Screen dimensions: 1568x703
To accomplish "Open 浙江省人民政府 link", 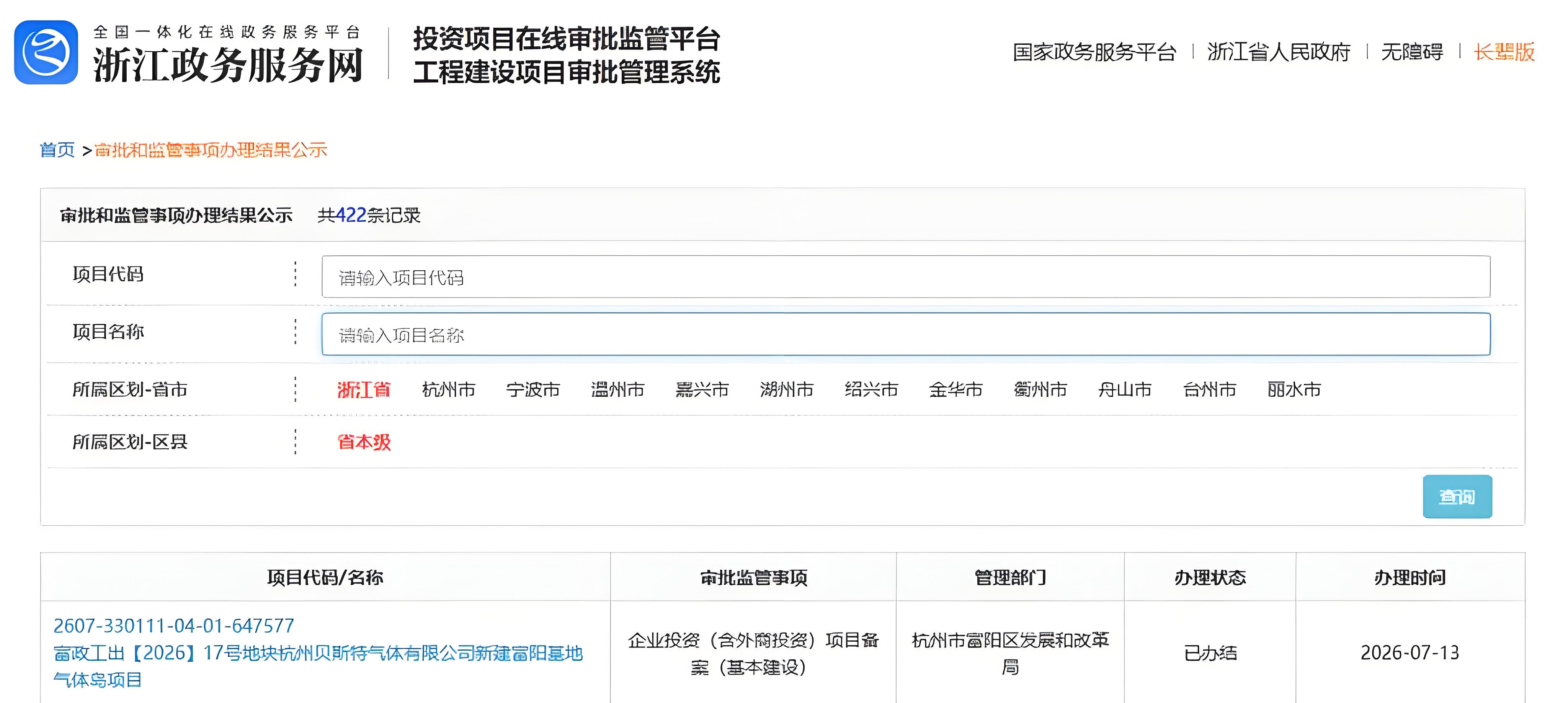I will point(1279,52).
